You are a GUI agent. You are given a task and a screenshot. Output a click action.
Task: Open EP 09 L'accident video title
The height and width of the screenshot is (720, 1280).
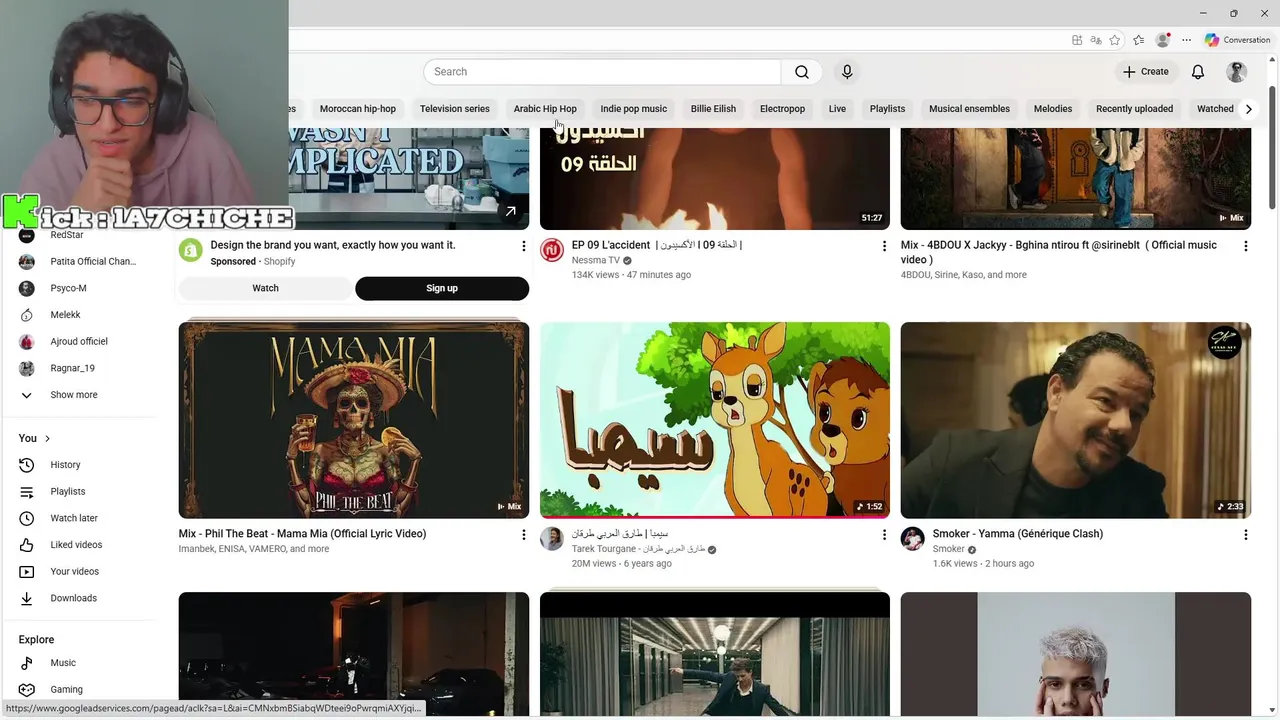[x=657, y=245]
